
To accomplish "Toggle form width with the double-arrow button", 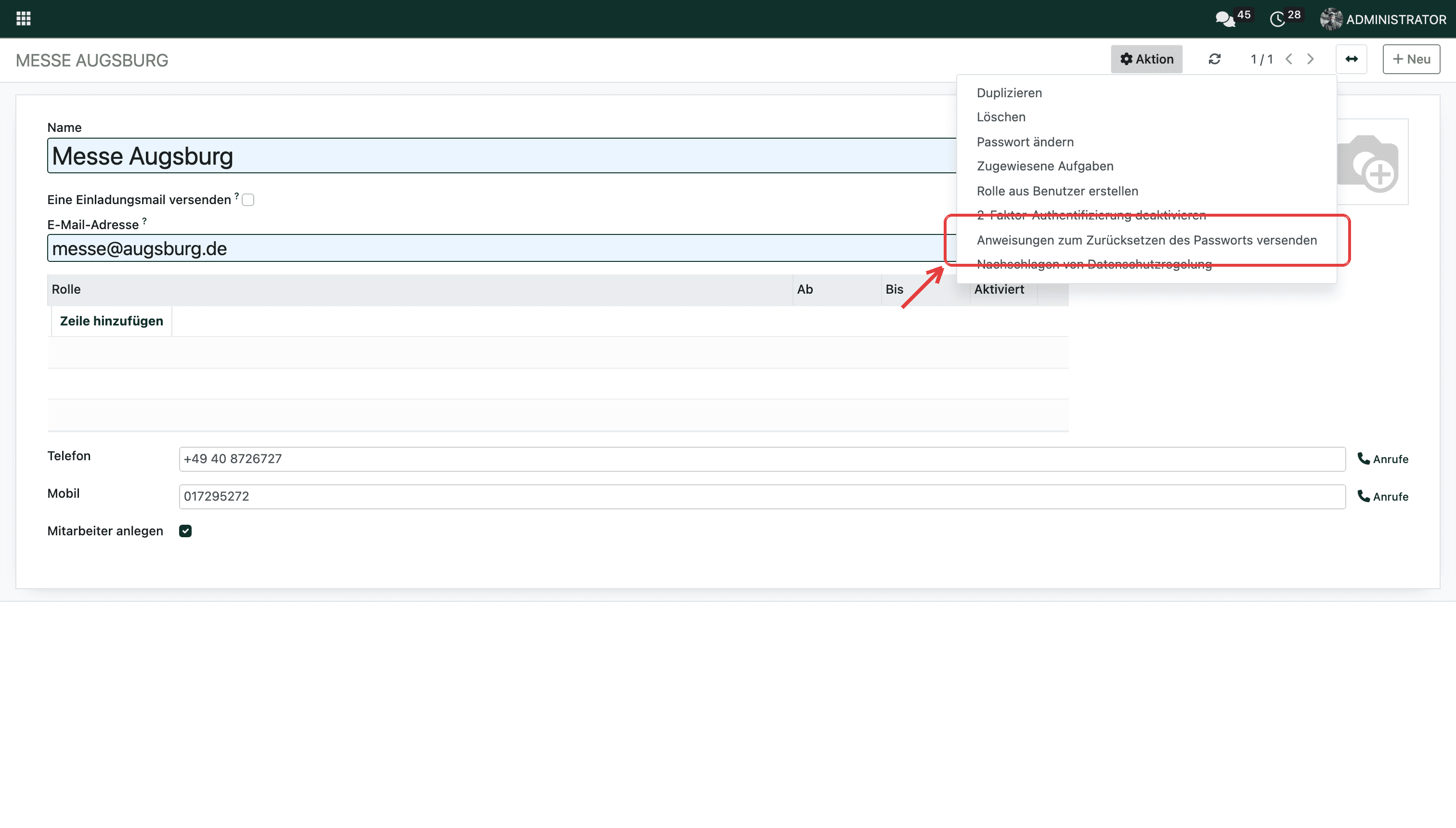I will (x=1352, y=59).
